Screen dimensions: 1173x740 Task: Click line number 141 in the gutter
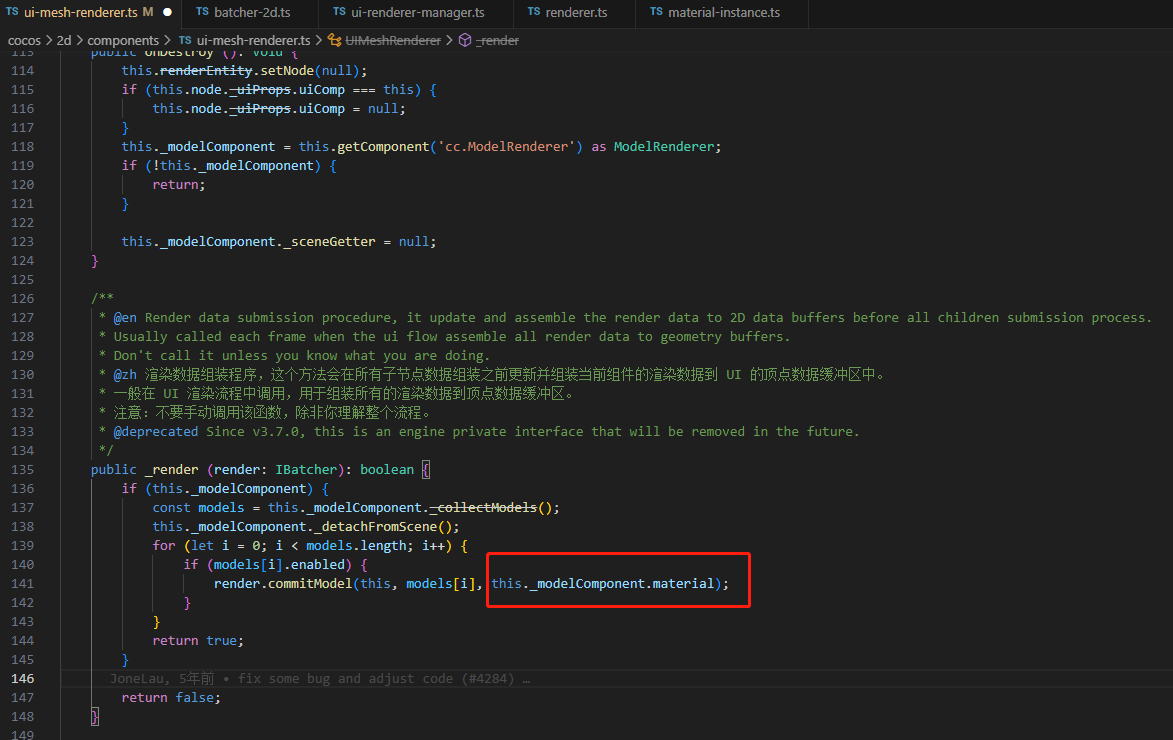22,584
